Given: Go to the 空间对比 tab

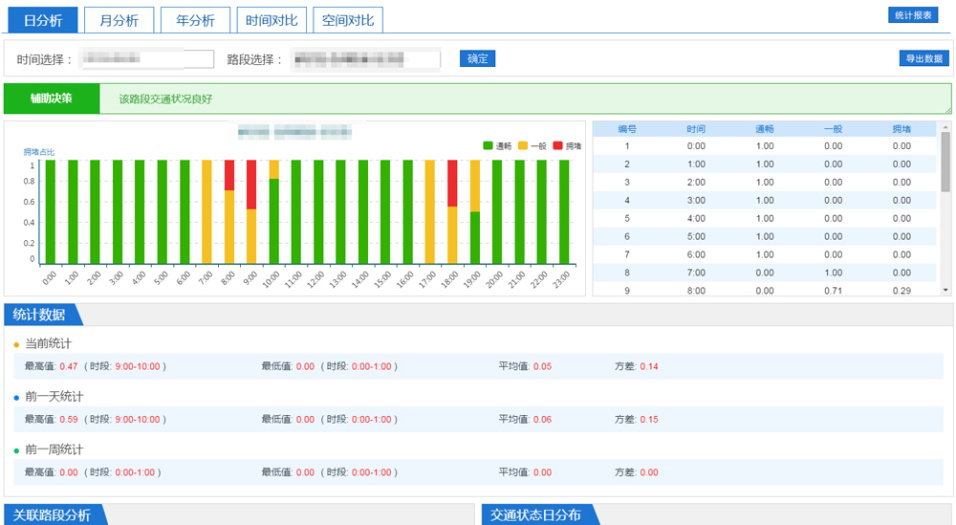Looking at the screenshot, I should click(348, 20).
